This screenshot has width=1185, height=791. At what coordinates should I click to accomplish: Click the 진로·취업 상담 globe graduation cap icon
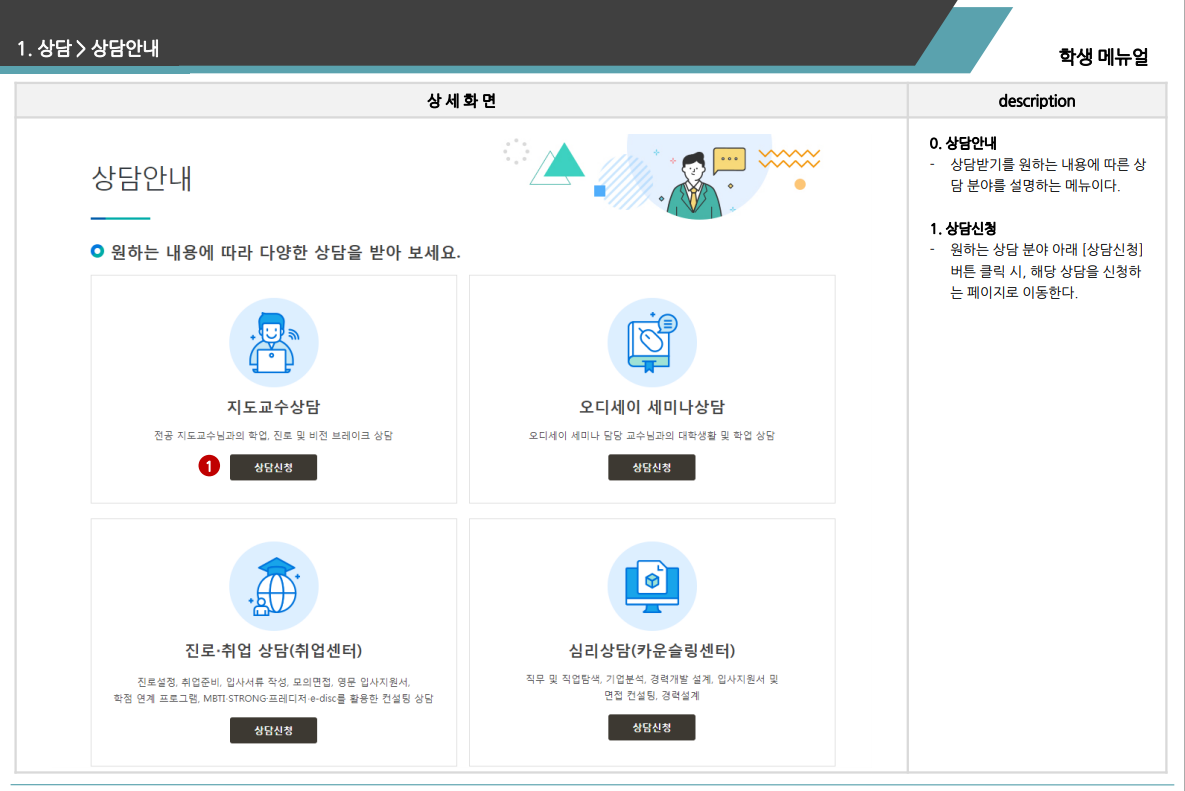(274, 586)
